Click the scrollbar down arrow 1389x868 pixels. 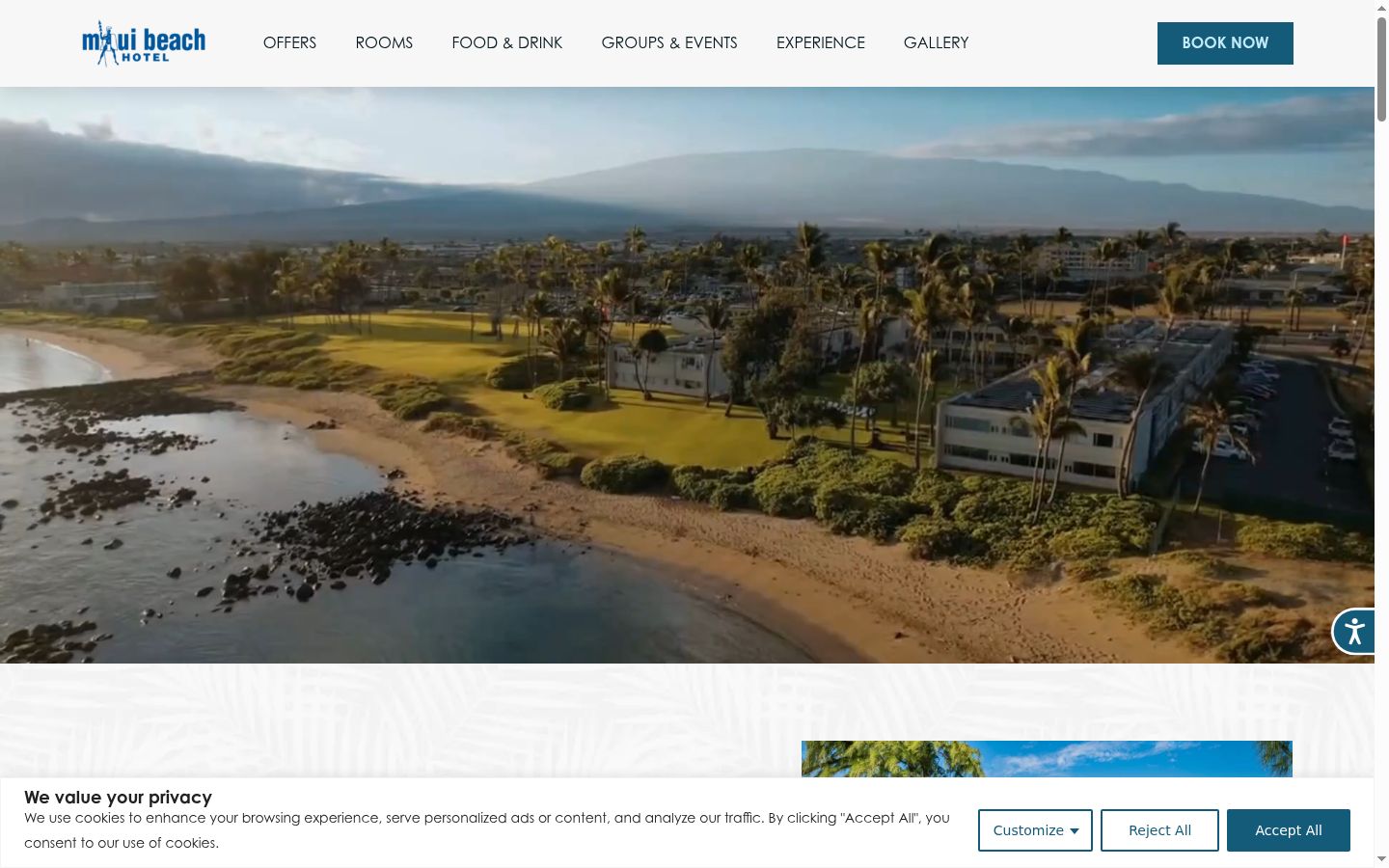pos(1381,858)
